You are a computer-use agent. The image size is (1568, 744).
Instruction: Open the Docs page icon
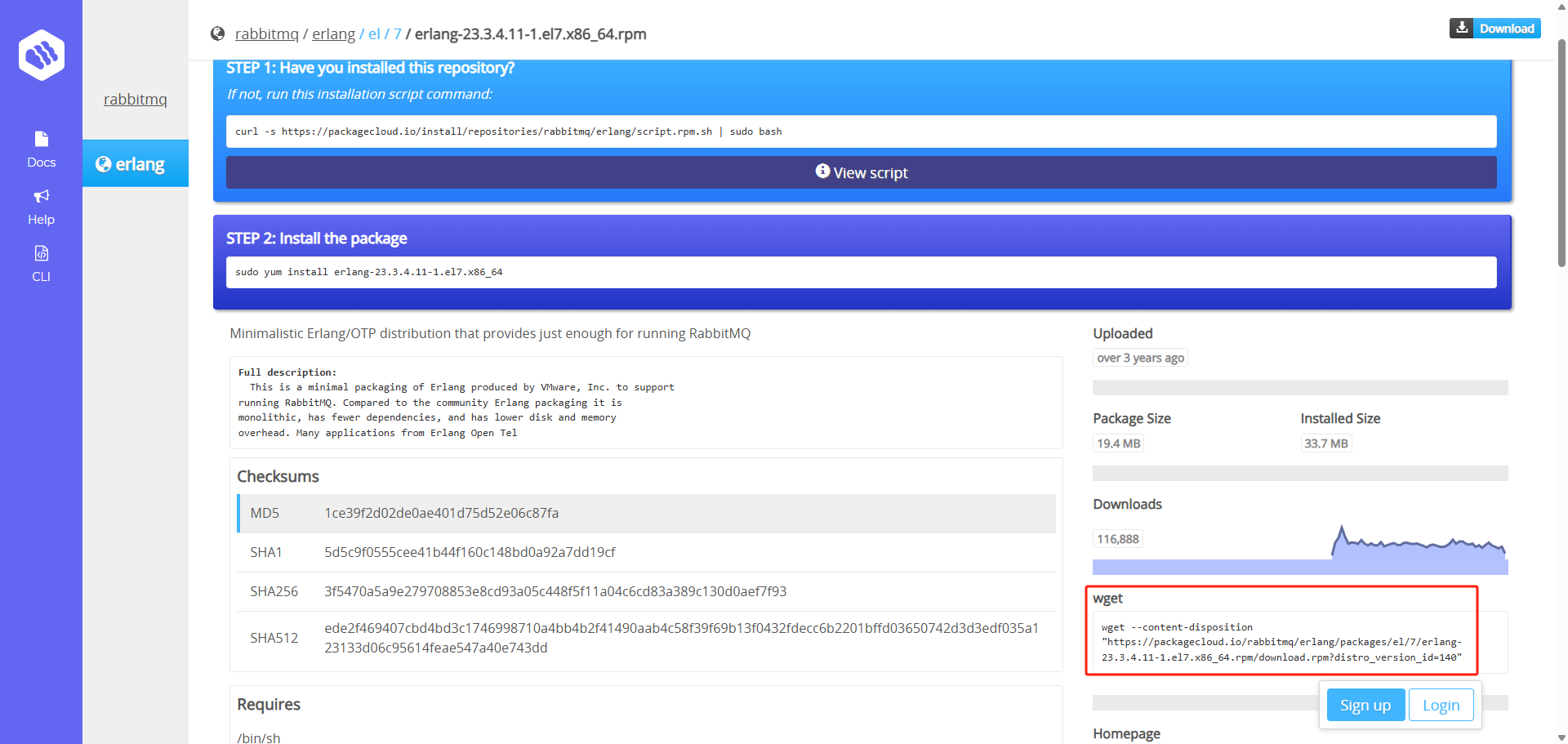[42, 139]
